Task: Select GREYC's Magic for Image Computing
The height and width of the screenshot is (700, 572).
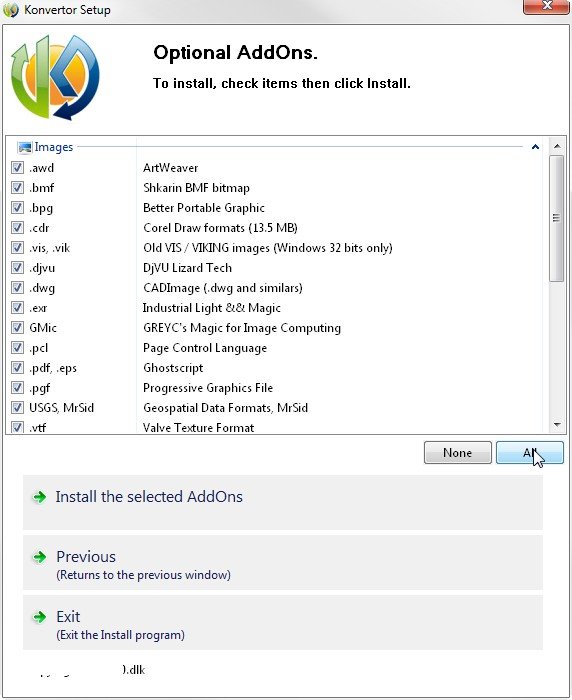Action: click(x=242, y=328)
